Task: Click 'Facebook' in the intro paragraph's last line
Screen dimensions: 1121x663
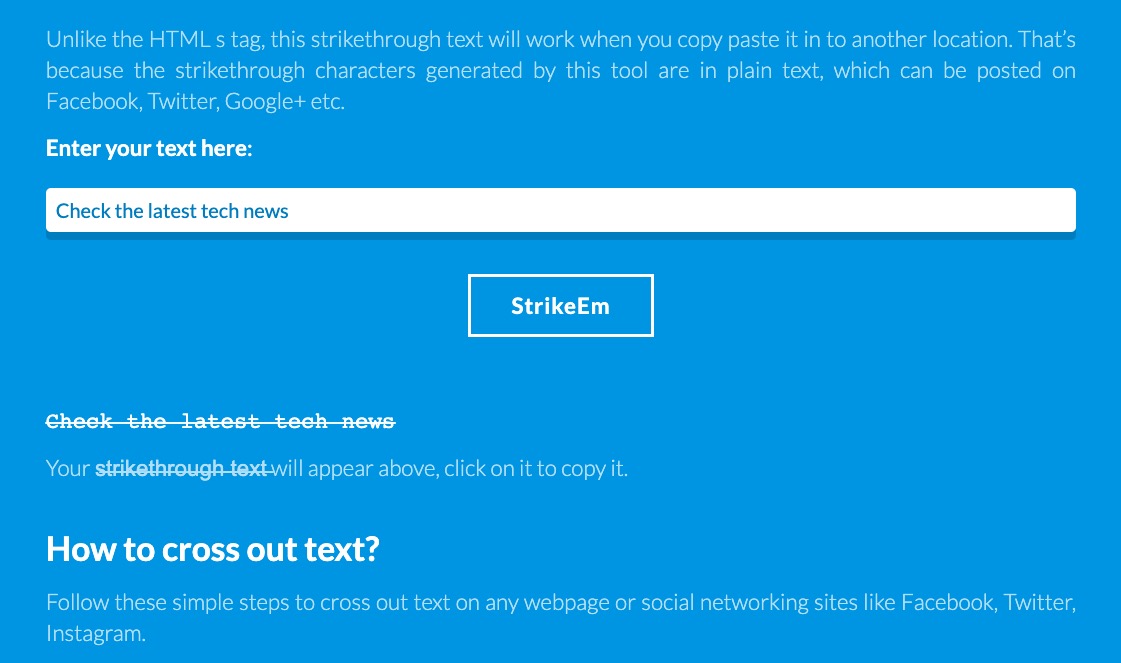Action: 92,102
